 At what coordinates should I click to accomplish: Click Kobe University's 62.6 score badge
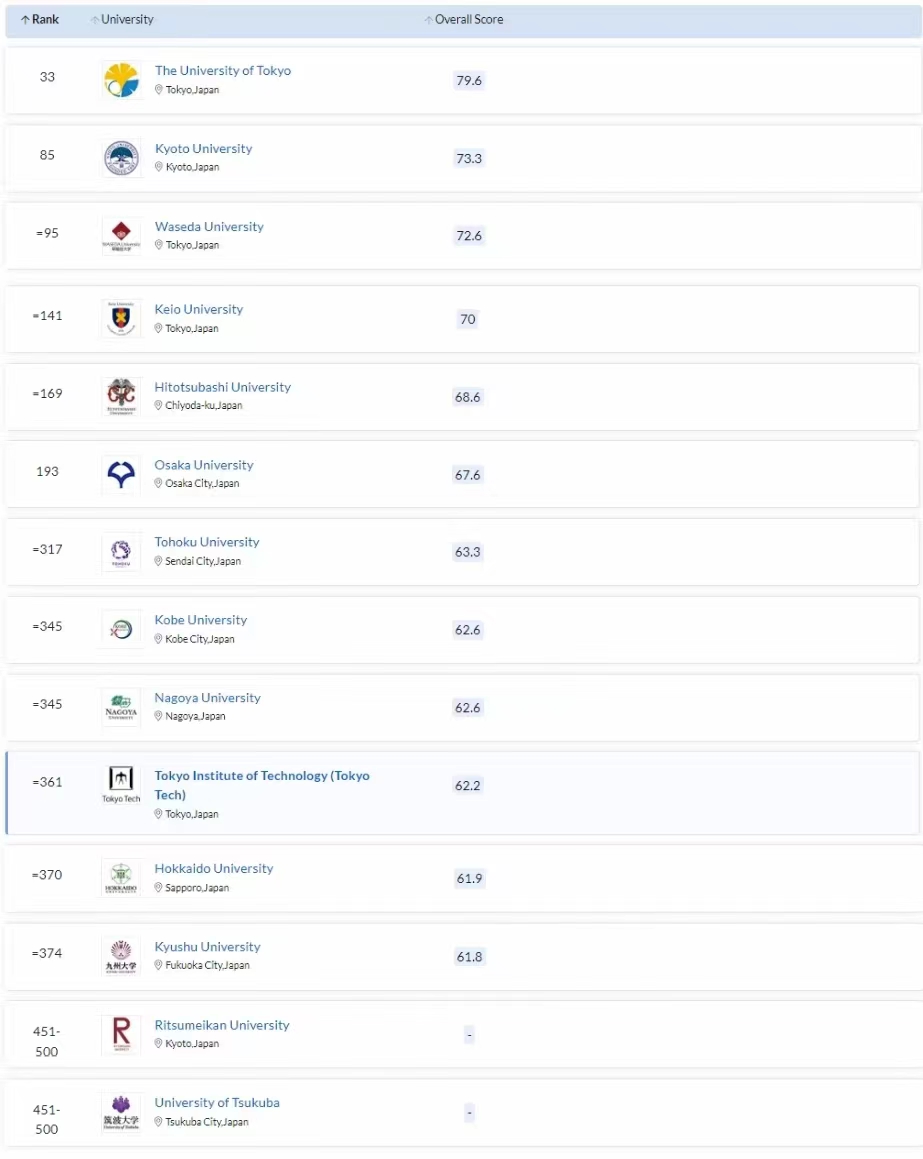468,630
